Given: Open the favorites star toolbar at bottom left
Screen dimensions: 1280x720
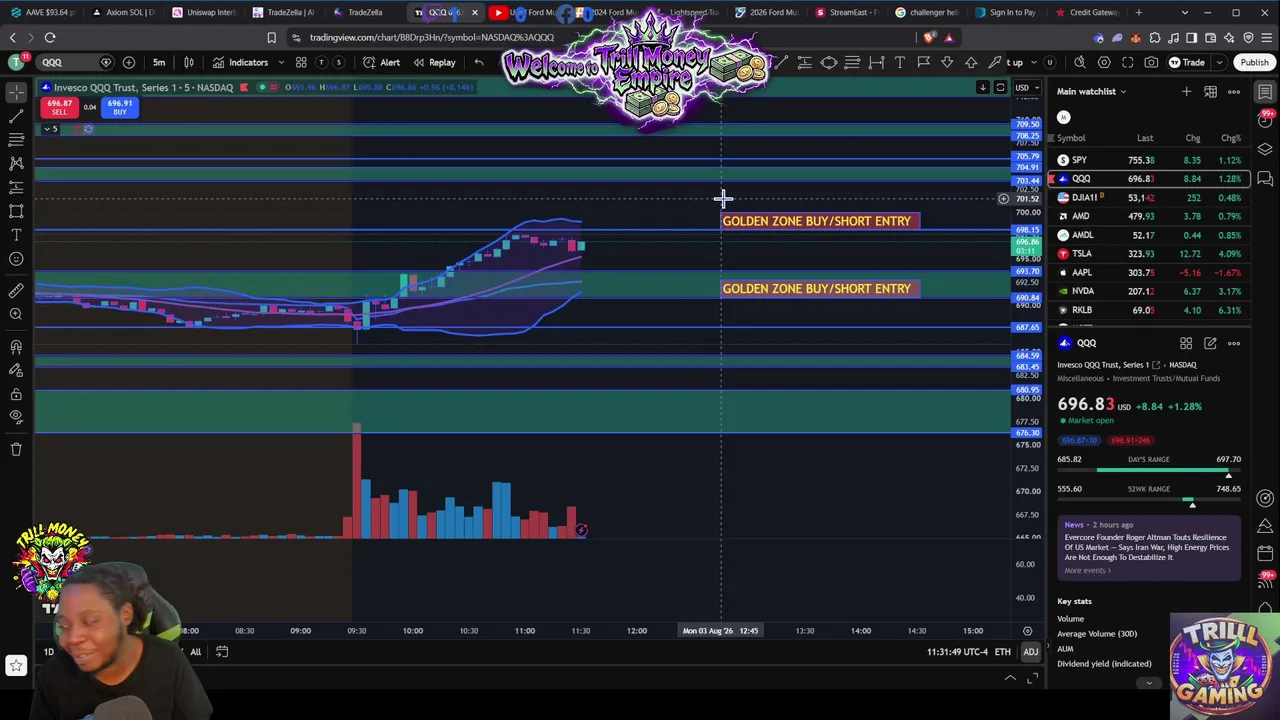Looking at the screenshot, I should point(16,665).
